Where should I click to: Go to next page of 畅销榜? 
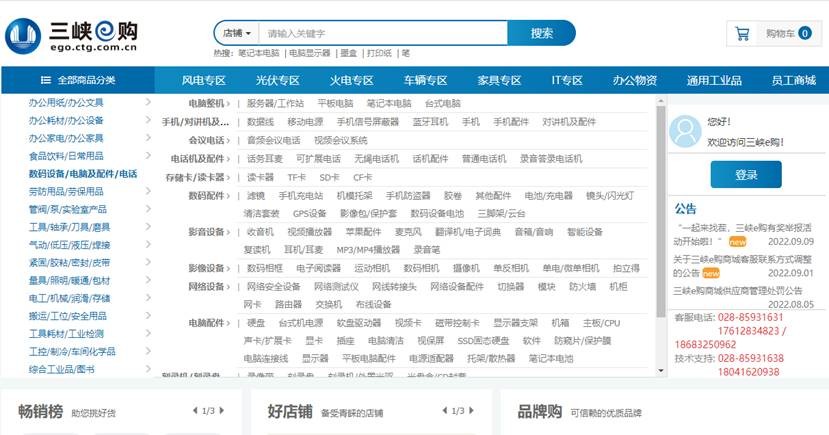(x=224, y=411)
